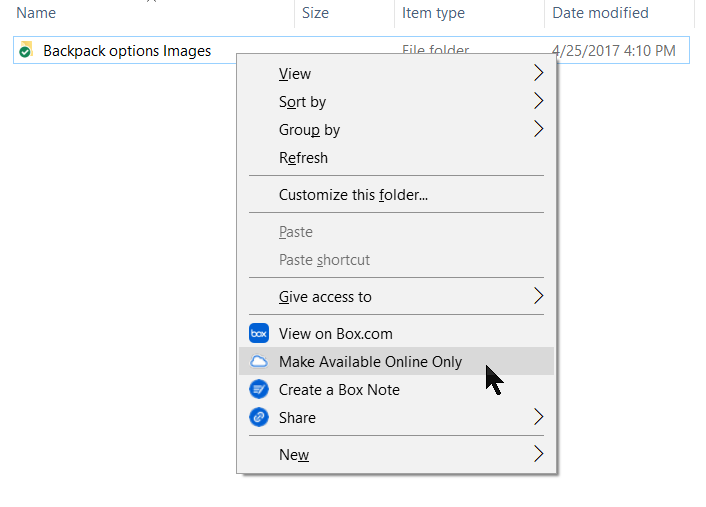Select the Backpack options Images folder name
The height and width of the screenshot is (507, 706).
point(127,50)
